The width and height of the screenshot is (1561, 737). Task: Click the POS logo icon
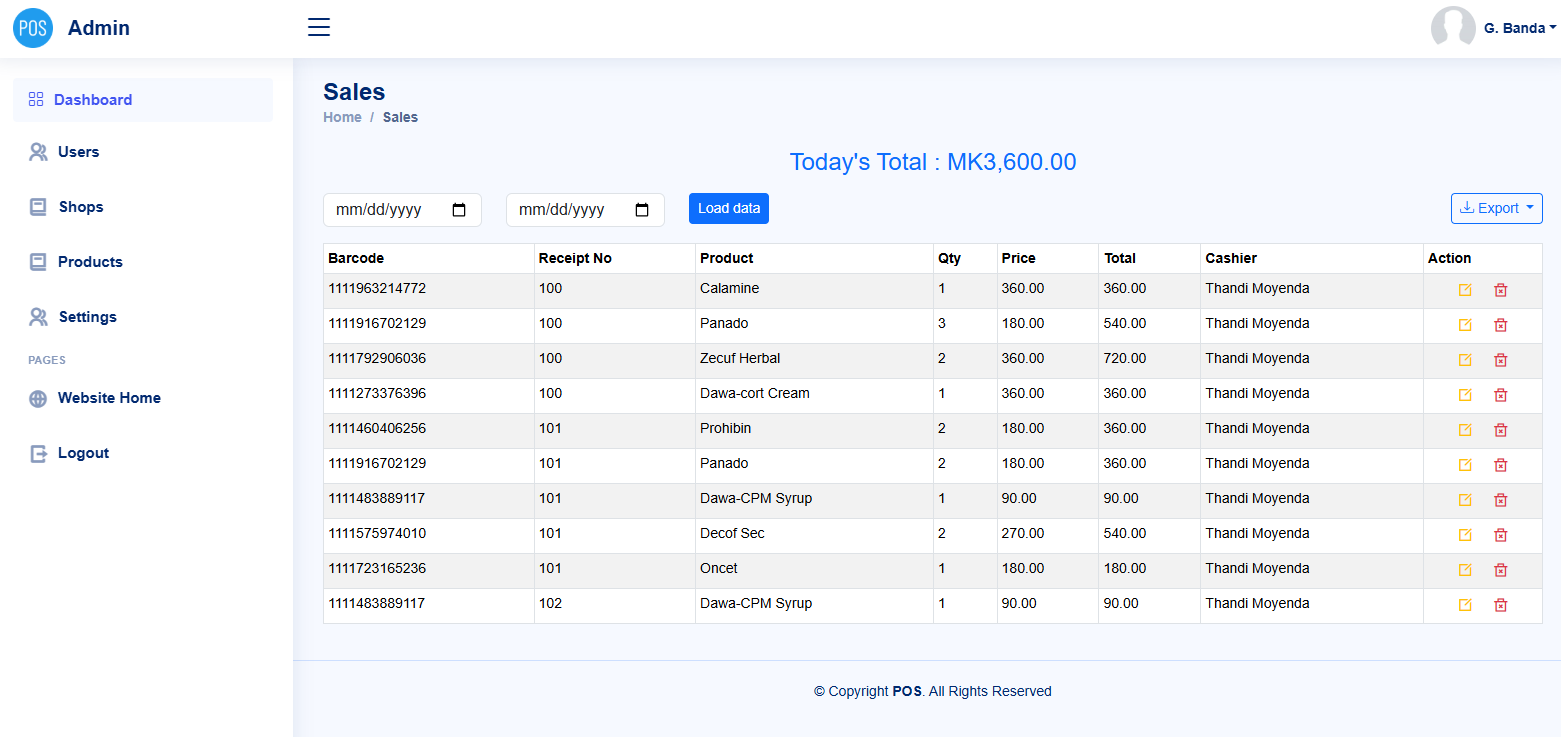point(33,28)
